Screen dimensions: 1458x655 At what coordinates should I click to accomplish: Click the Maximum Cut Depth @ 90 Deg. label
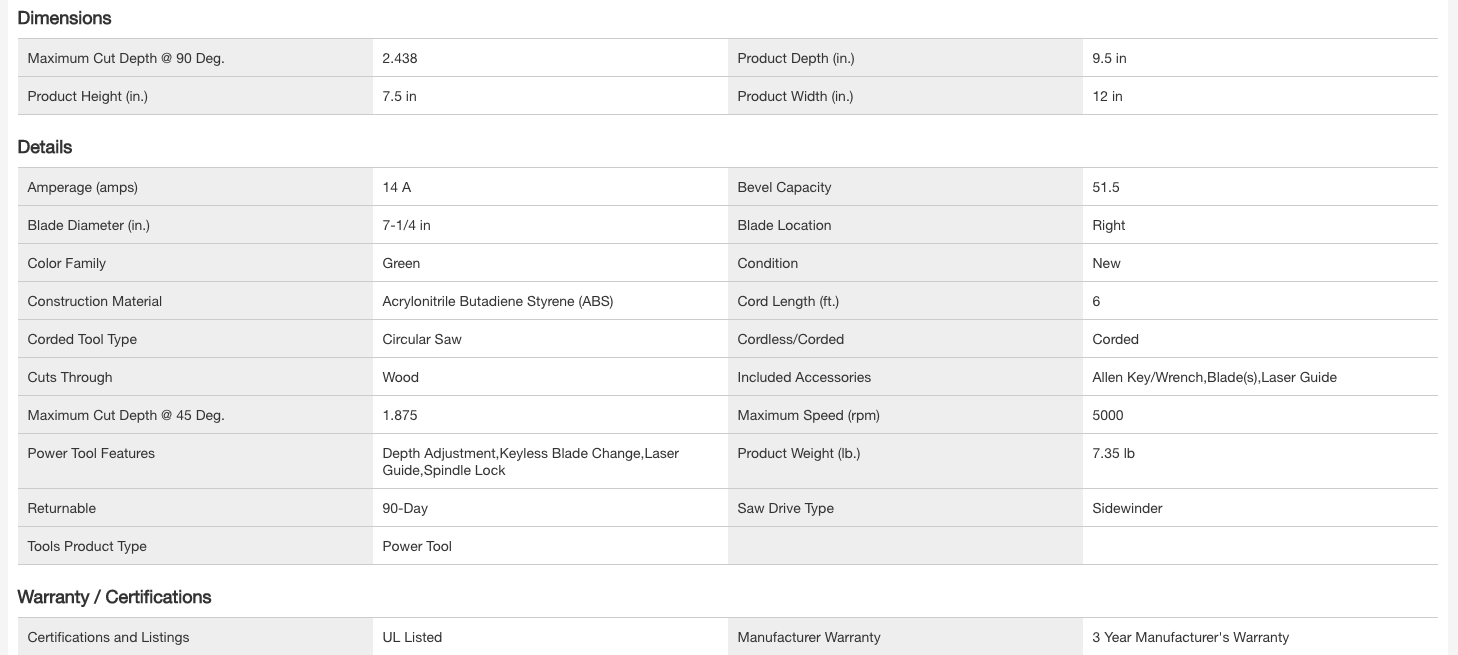point(126,58)
